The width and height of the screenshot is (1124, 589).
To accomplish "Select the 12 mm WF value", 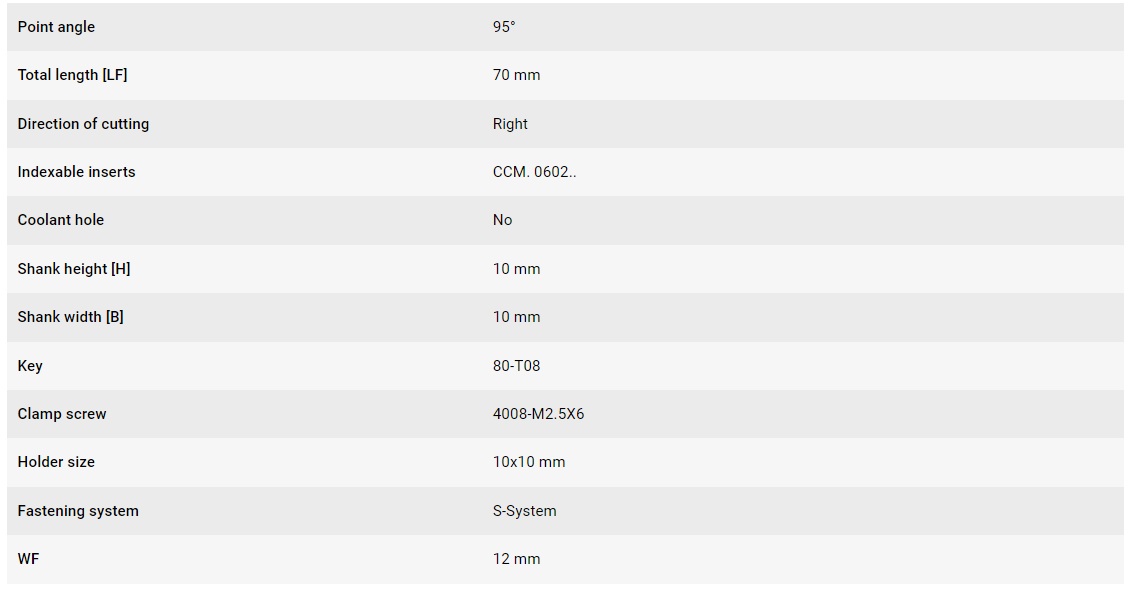I will pos(516,559).
